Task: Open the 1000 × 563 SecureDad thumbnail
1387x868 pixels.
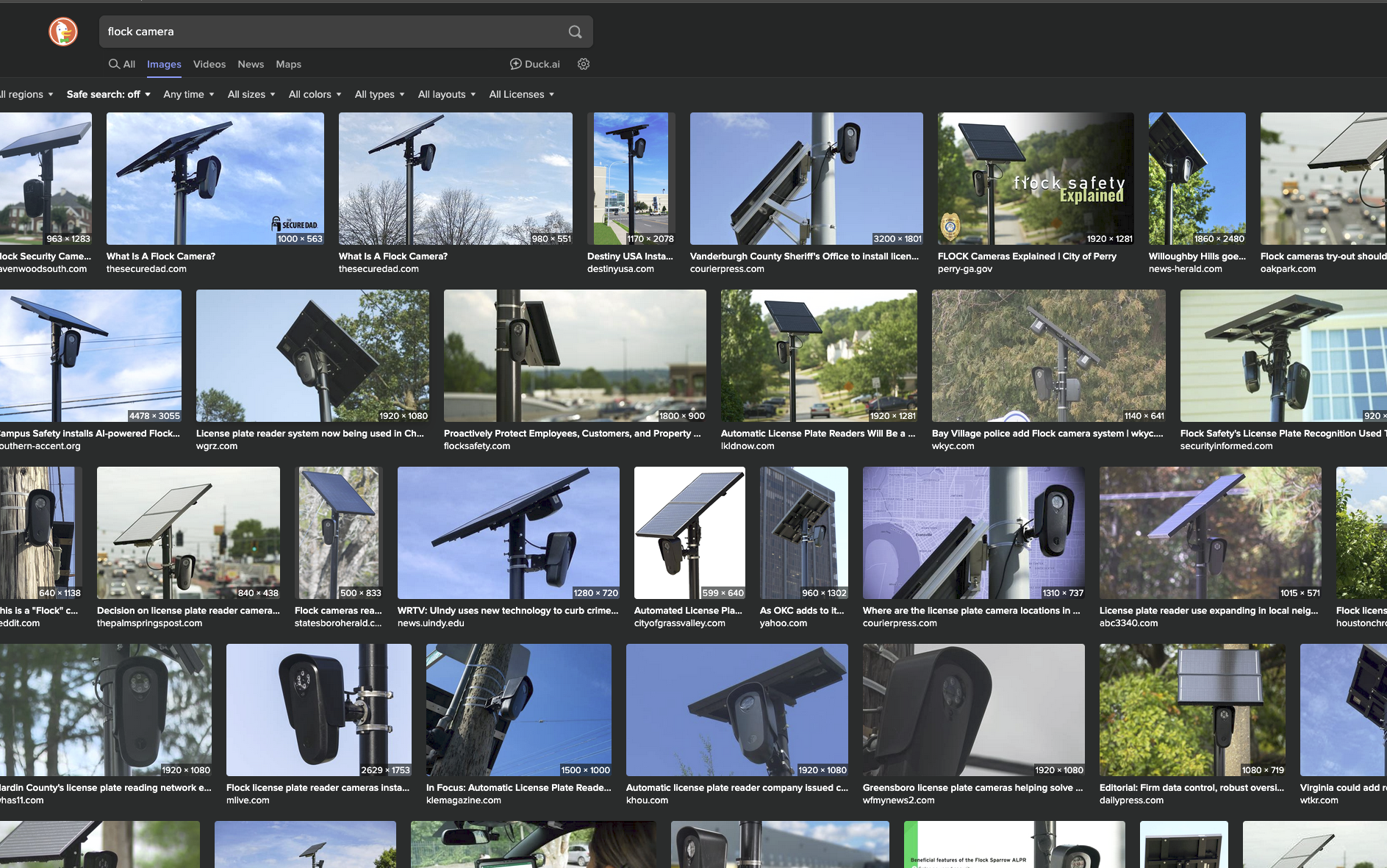Action: click(x=215, y=179)
